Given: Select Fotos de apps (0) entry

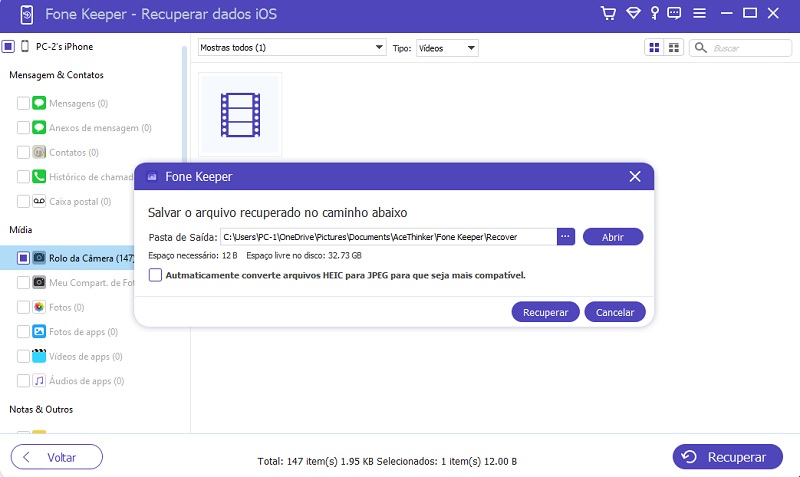Looking at the screenshot, I should 83,332.
